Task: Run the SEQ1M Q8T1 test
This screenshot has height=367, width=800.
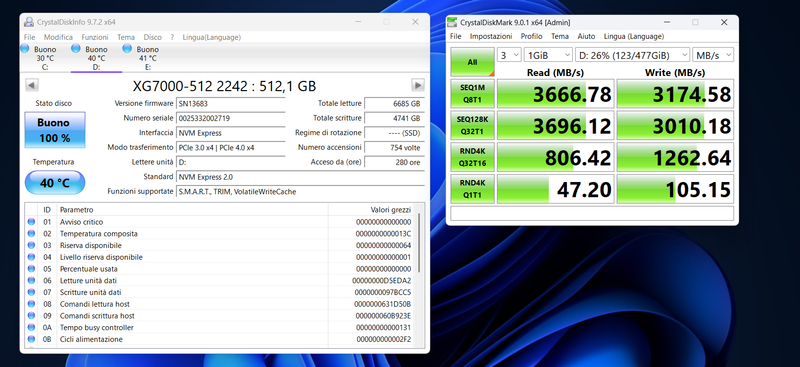Action: pos(472,93)
